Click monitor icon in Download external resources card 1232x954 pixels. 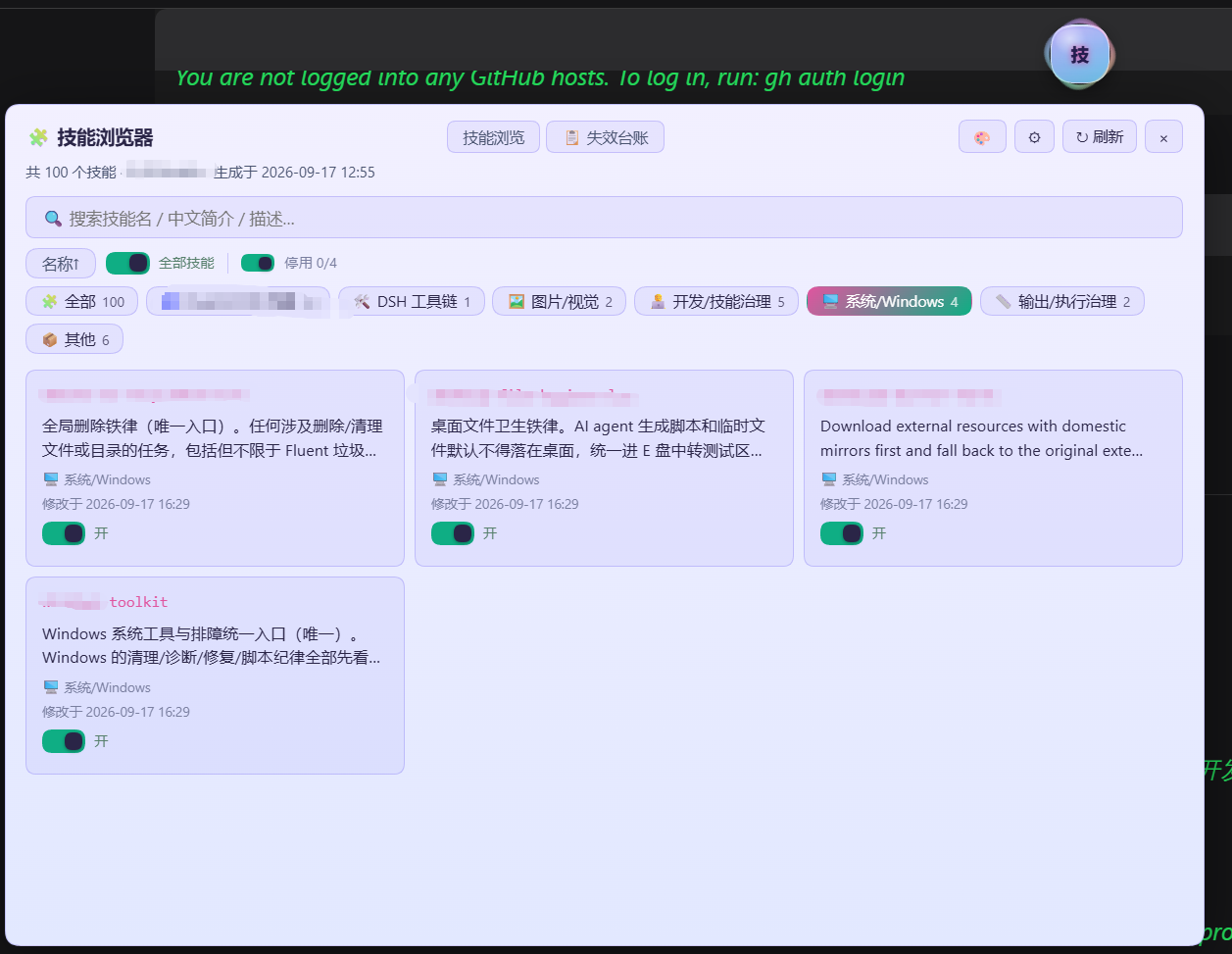tap(829, 479)
